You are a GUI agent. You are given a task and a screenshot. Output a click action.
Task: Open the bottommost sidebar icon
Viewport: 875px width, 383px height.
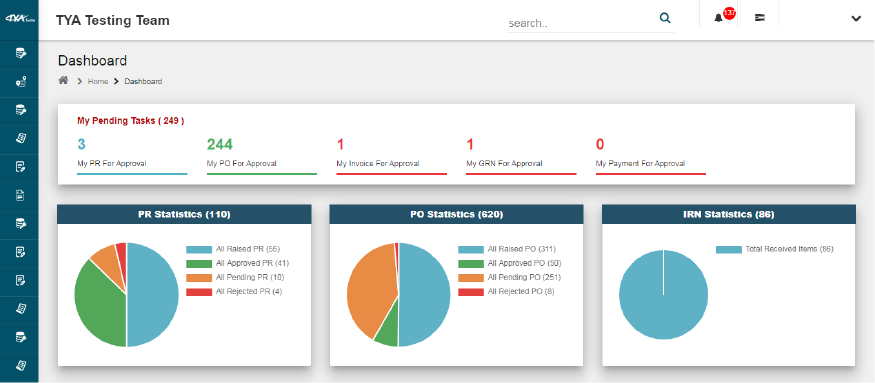pyautogui.click(x=21, y=365)
